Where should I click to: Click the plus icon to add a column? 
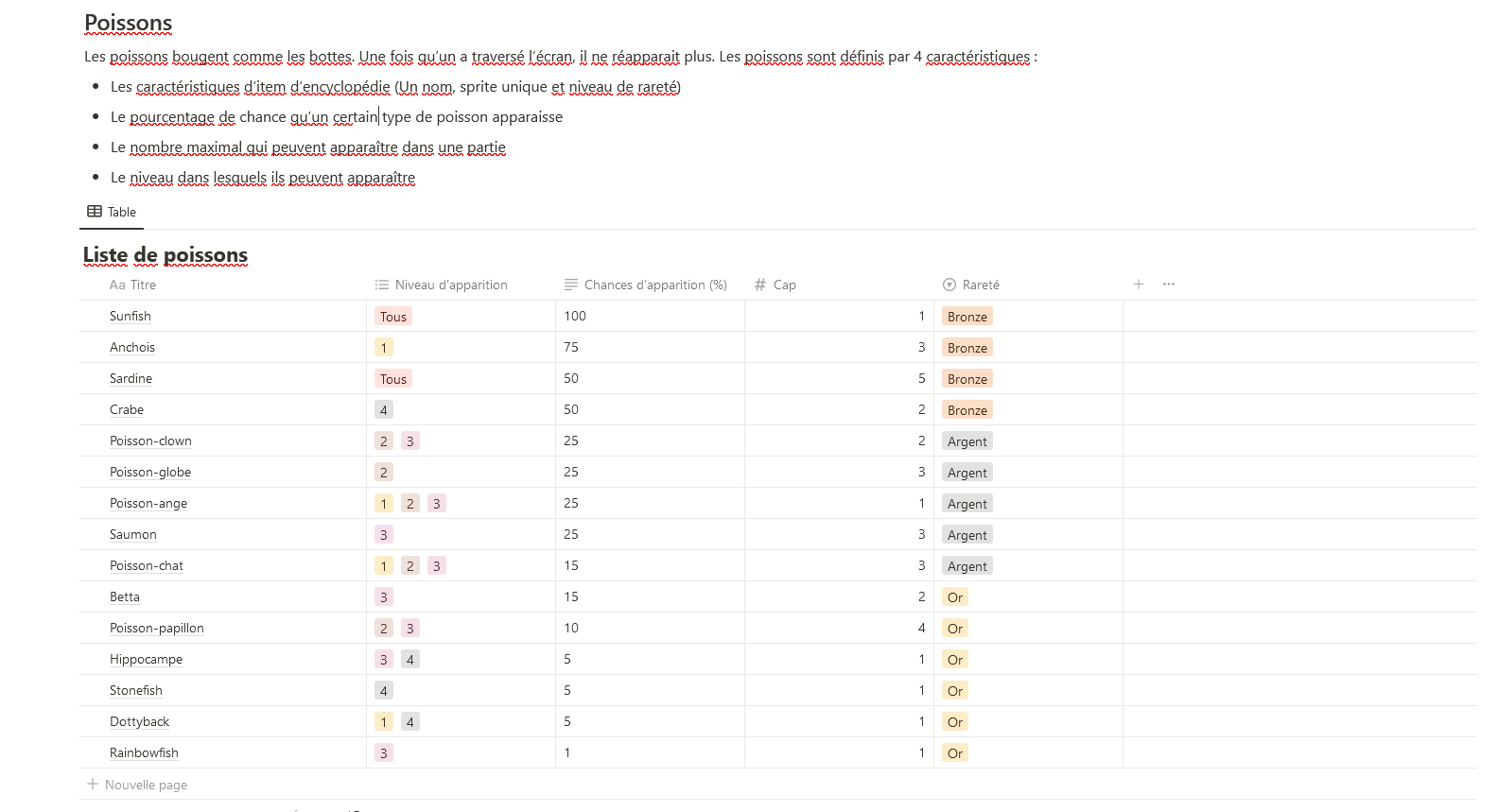click(1139, 284)
